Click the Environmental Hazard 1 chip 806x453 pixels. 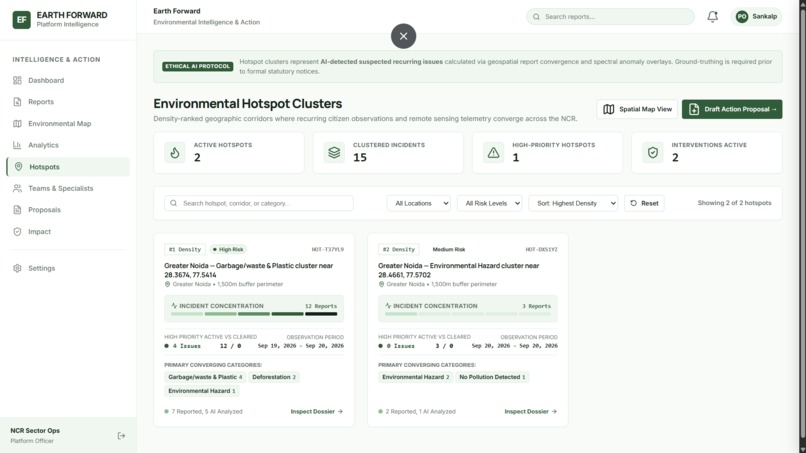pyautogui.click(x=202, y=391)
